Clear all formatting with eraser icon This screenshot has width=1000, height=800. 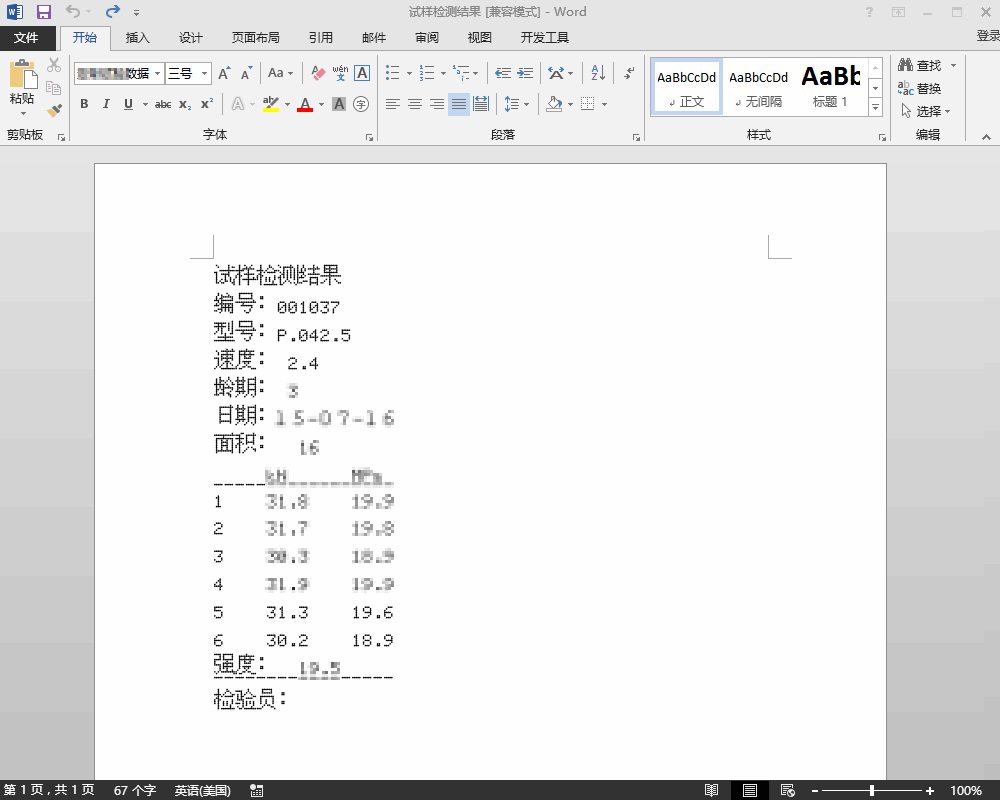(318, 73)
